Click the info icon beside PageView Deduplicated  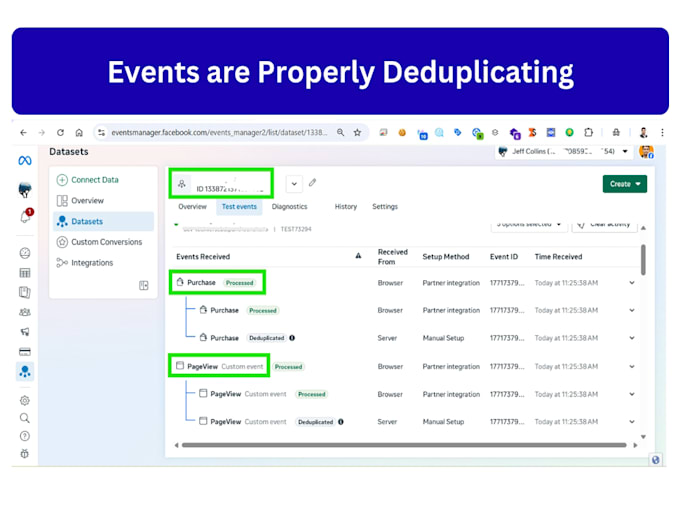(341, 422)
